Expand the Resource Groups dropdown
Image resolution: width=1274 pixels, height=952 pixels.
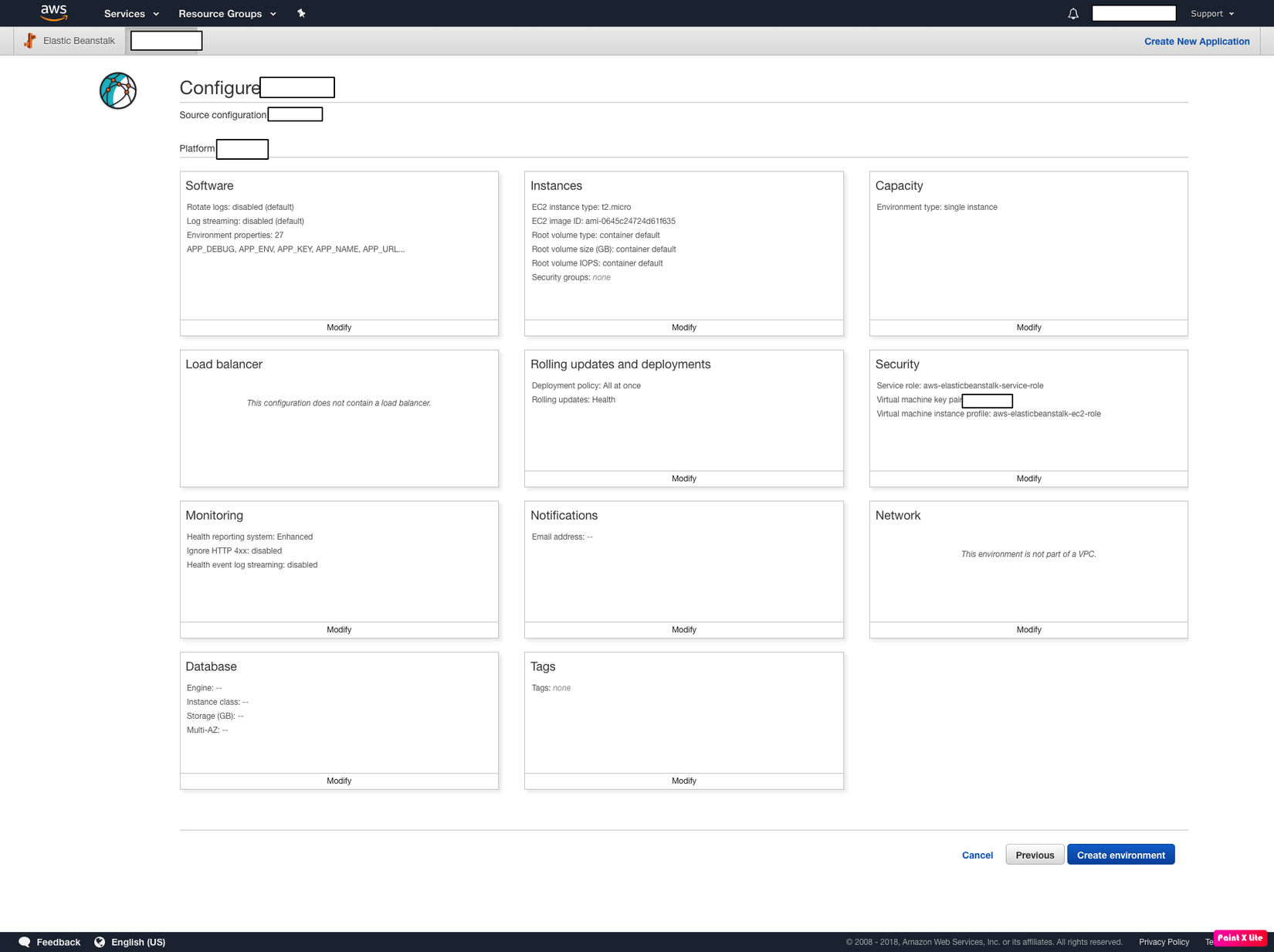[227, 14]
